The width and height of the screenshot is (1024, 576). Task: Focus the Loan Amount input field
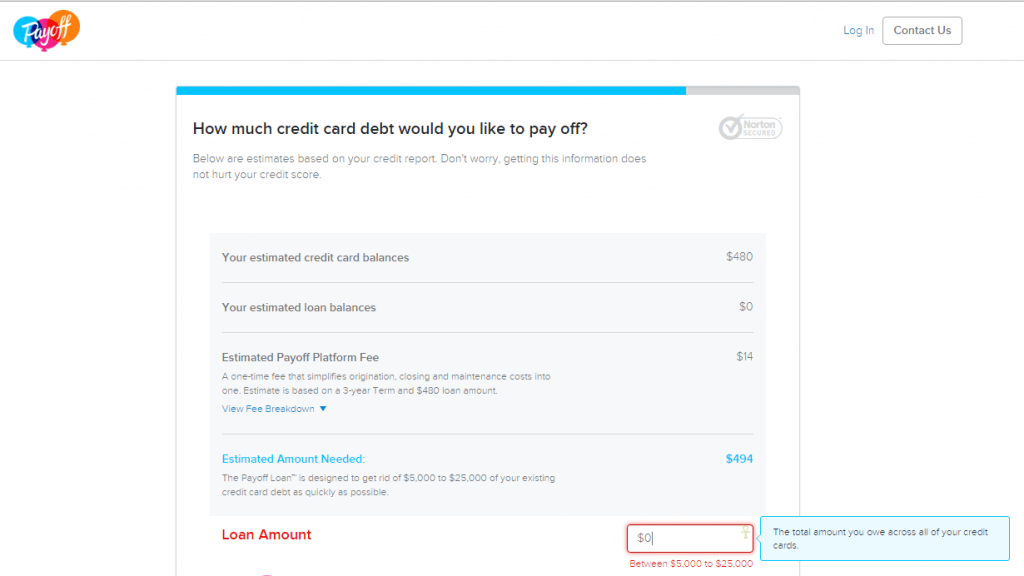coord(690,538)
